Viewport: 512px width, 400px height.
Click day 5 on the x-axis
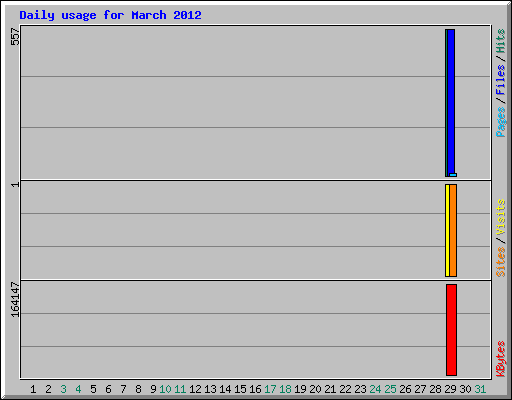coord(93,389)
